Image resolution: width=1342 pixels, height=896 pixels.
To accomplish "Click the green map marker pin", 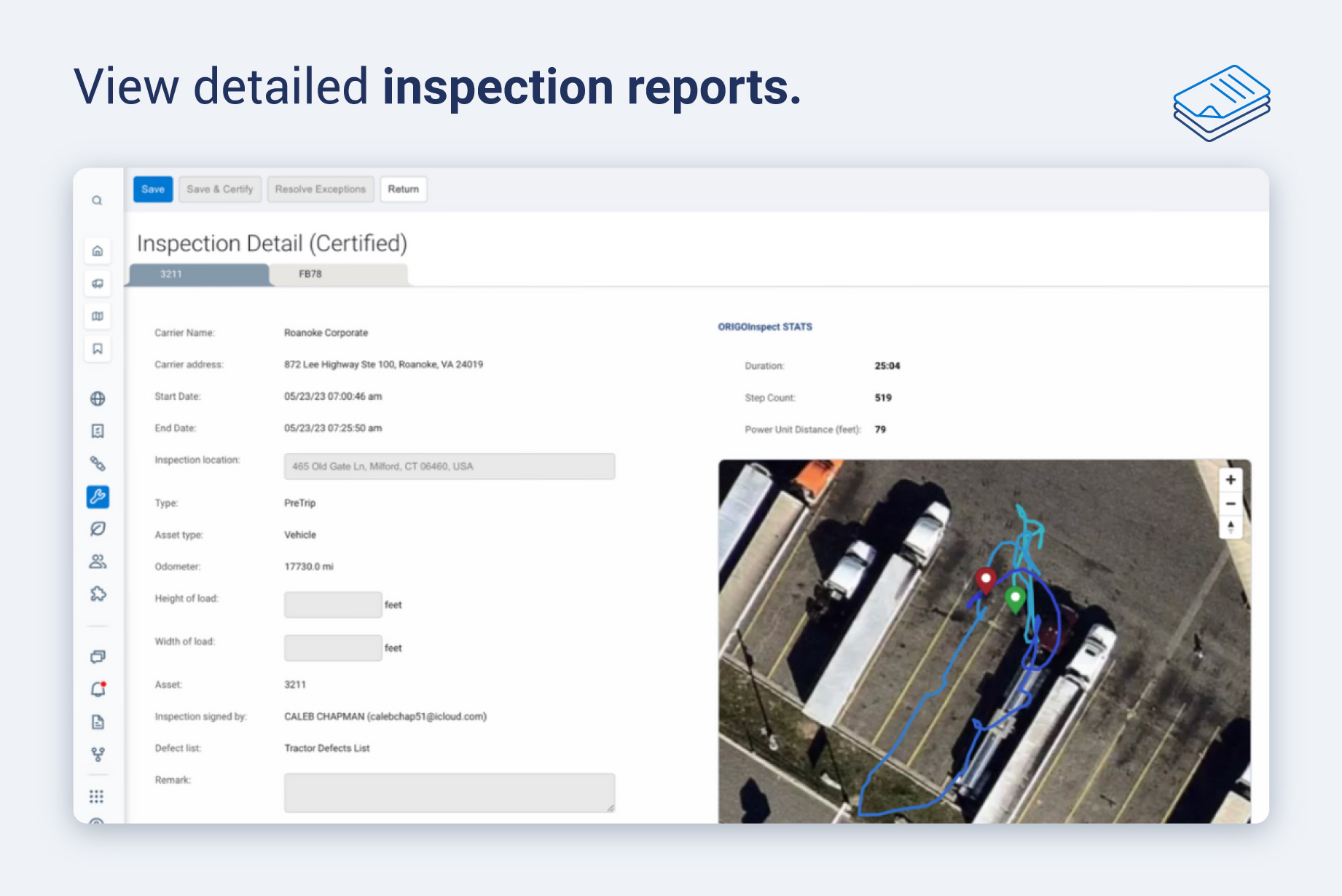I will point(1015,600).
